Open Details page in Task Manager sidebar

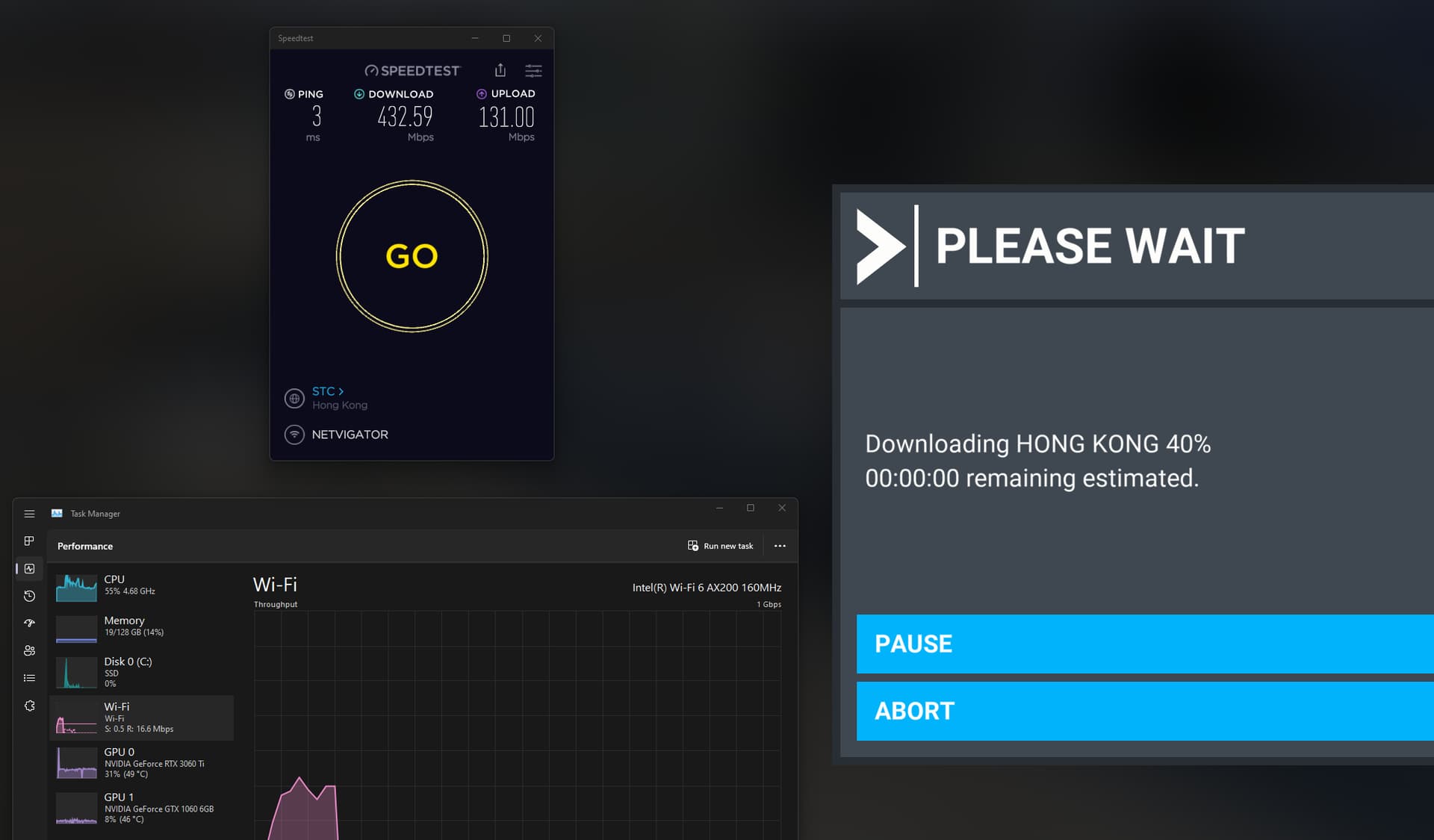point(29,678)
